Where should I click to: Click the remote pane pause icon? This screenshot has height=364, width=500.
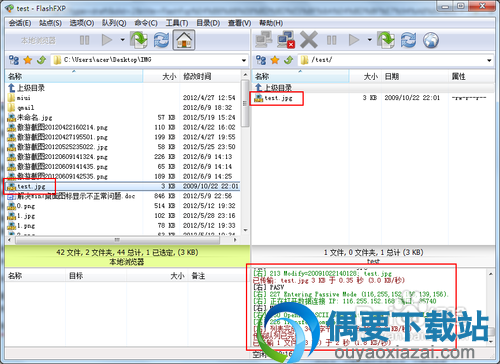pyautogui.click(x=331, y=40)
